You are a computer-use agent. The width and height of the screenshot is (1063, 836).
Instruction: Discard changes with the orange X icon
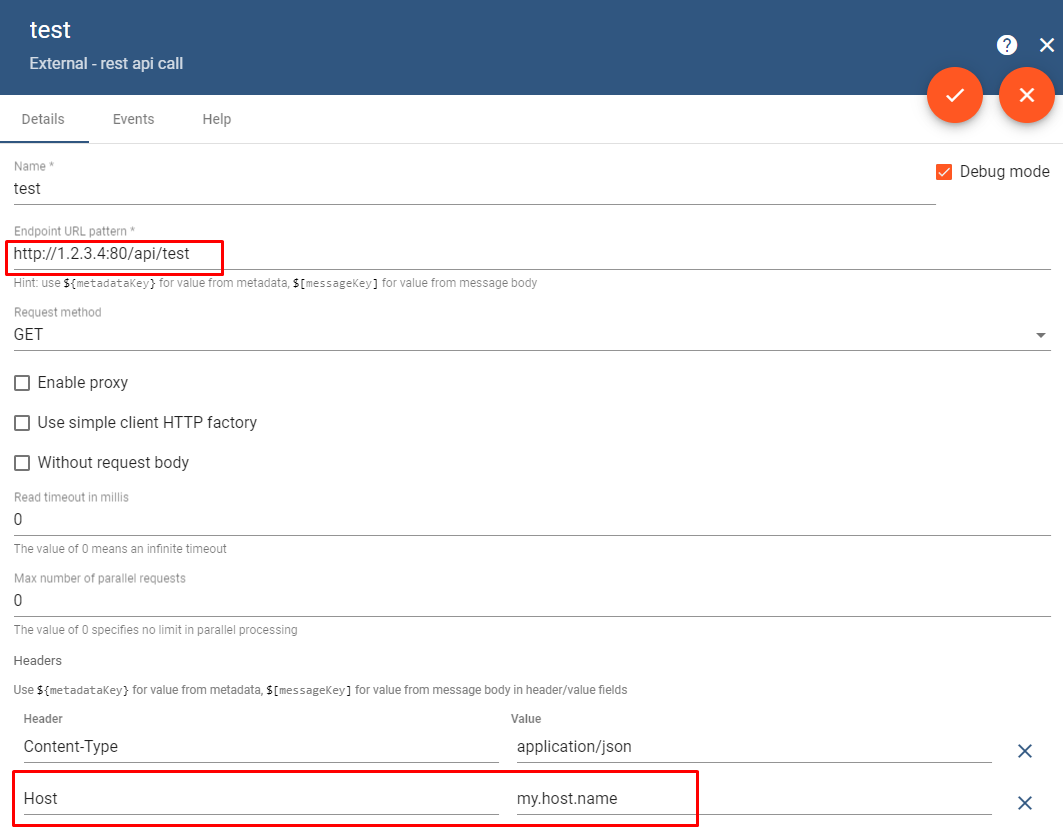pyautogui.click(x=1027, y=95)
